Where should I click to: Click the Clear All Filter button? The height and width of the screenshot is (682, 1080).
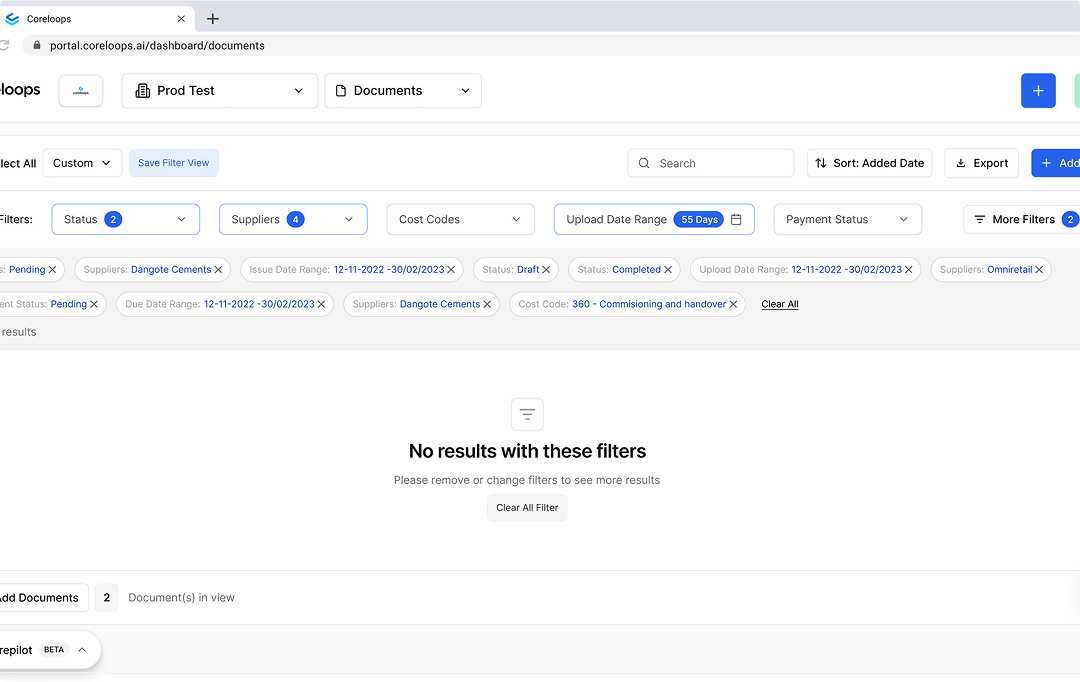coord(527,508)
